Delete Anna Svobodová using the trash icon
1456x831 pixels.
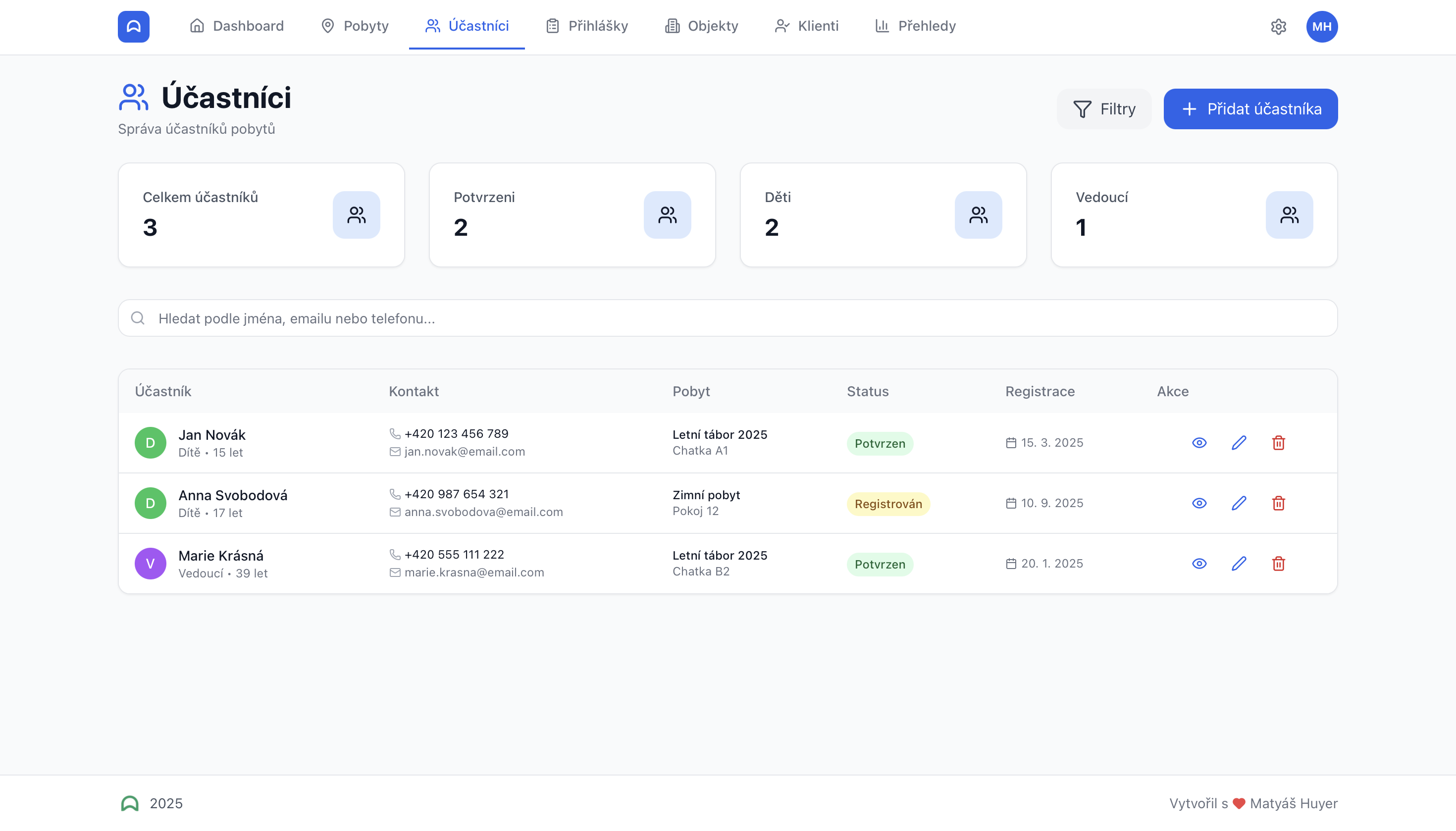click(1278, 503)
